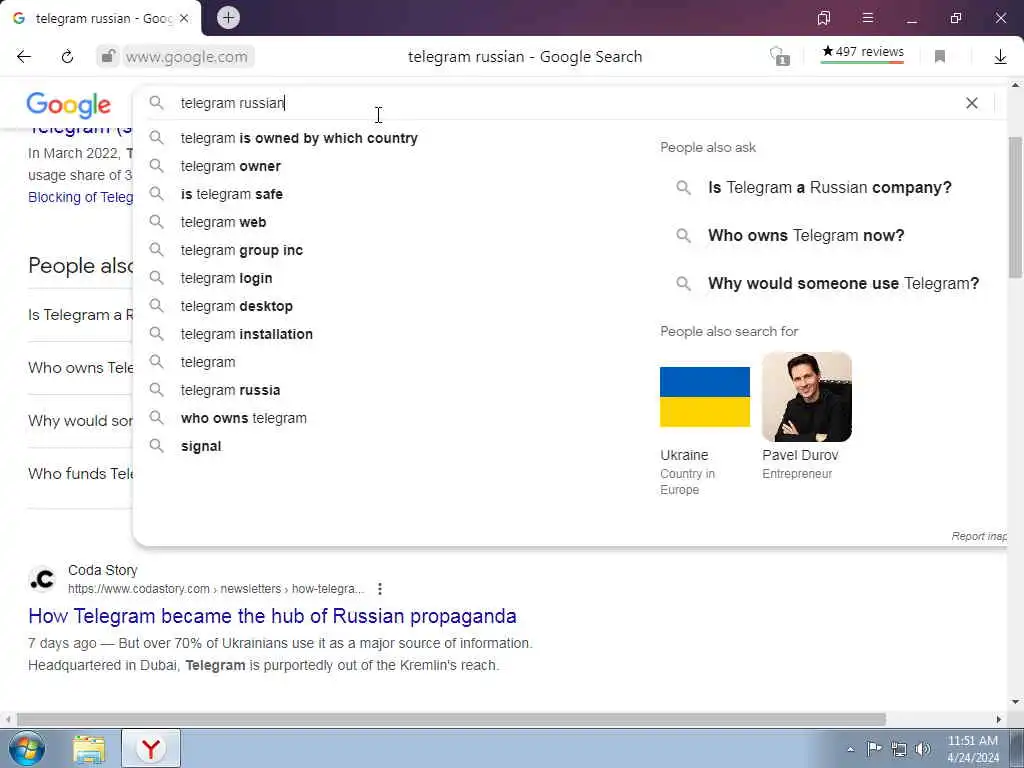The width and height of the screenshot is (1024, 768).
Task: Click the vertical scrollbar down arrow
Action: (1016, 703)
